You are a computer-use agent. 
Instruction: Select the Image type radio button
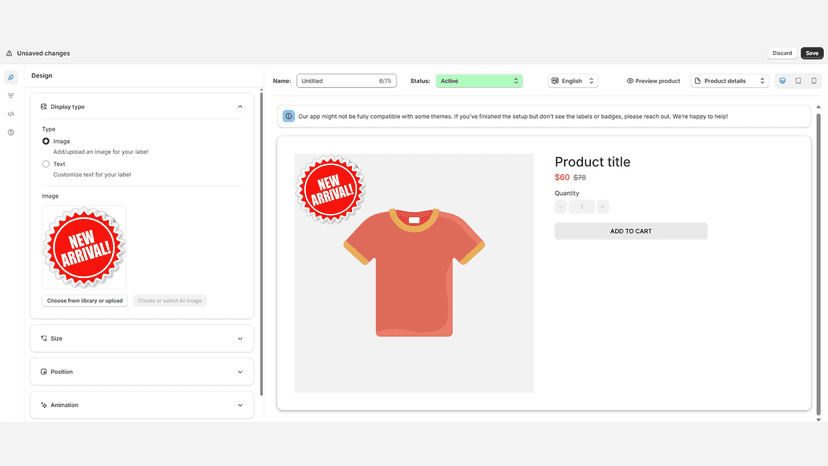pos(46,141)
